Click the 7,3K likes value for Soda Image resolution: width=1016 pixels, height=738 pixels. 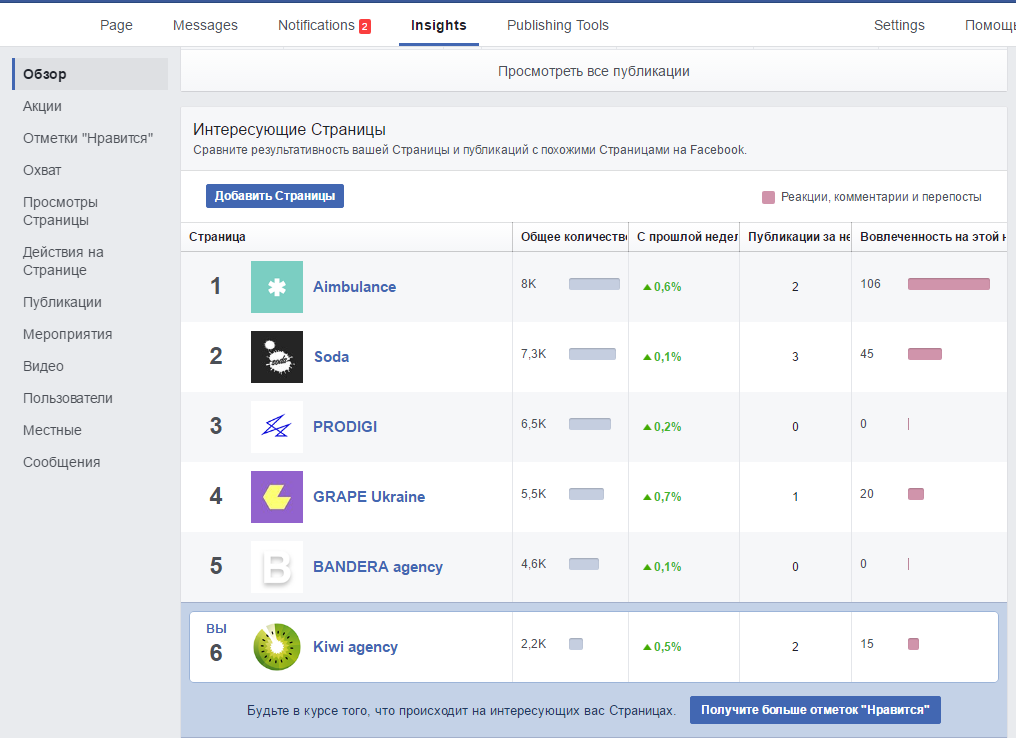(x=533, y=354)
